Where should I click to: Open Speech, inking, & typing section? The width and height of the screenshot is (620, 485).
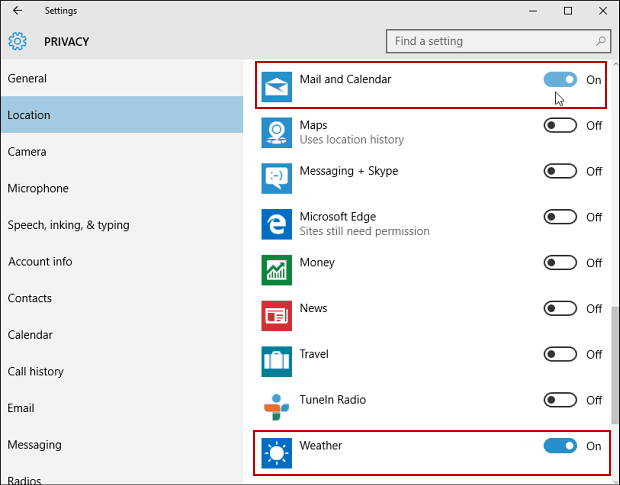click(x=122, y=225)
